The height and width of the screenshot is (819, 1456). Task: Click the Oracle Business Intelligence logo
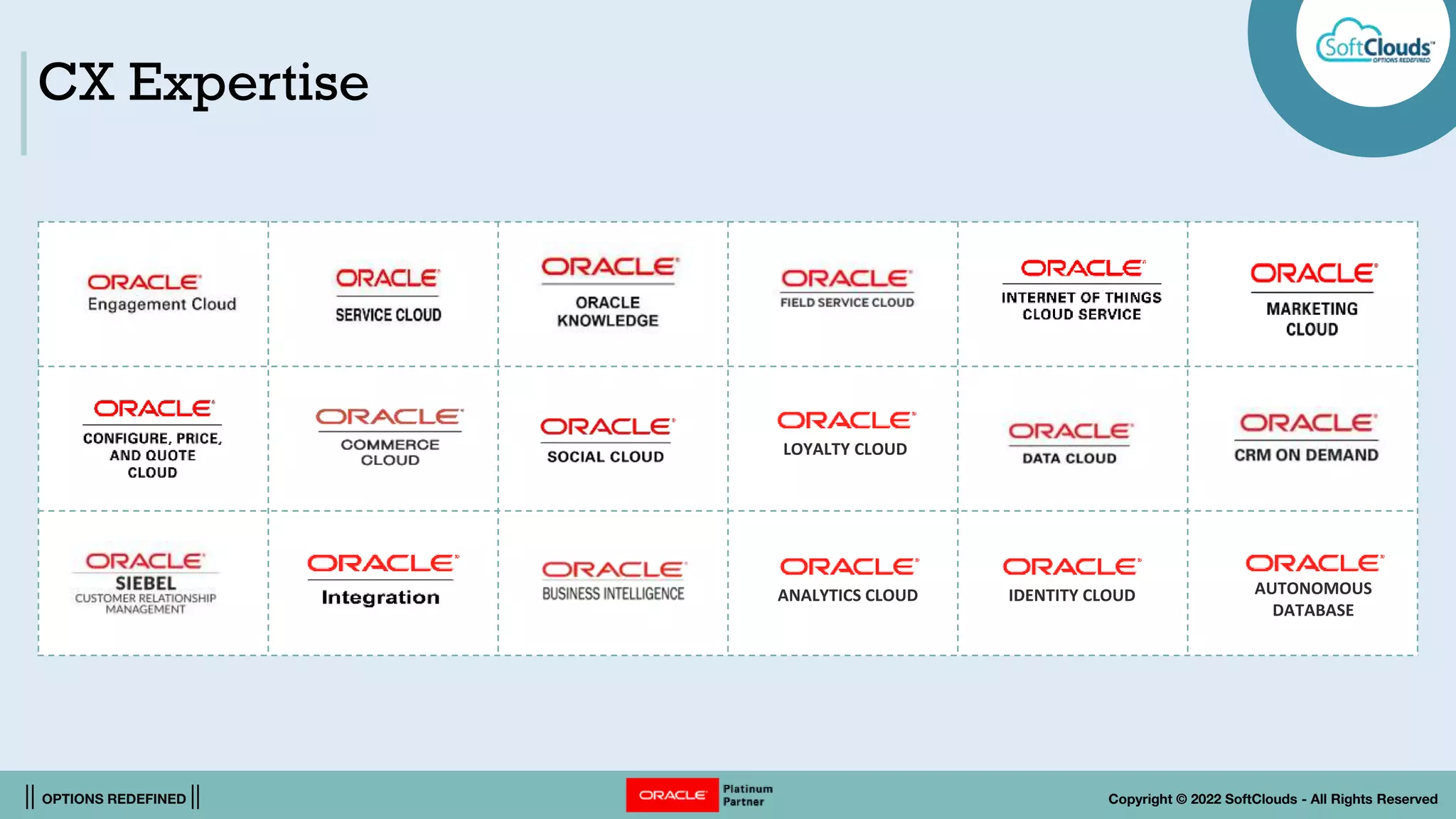pos(614,582)
